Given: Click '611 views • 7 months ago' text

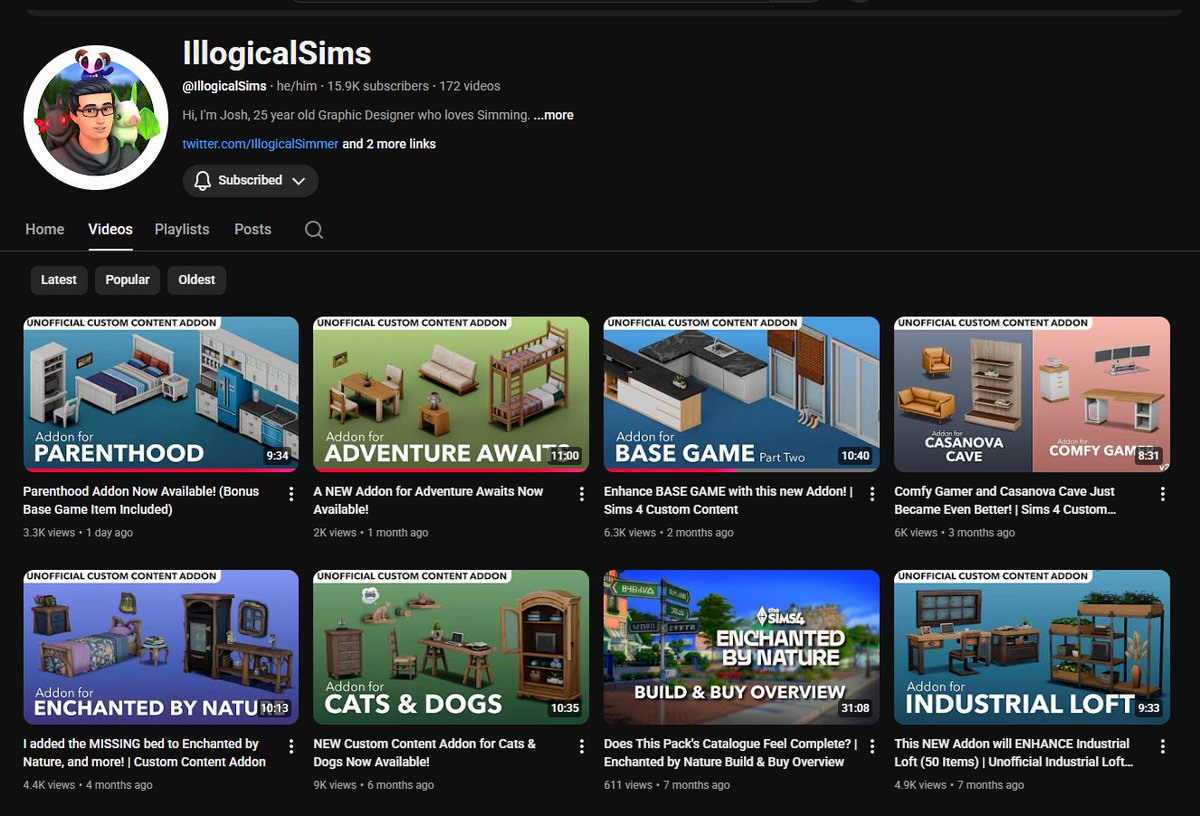Looking at the screenshot, I should [667, 785].
